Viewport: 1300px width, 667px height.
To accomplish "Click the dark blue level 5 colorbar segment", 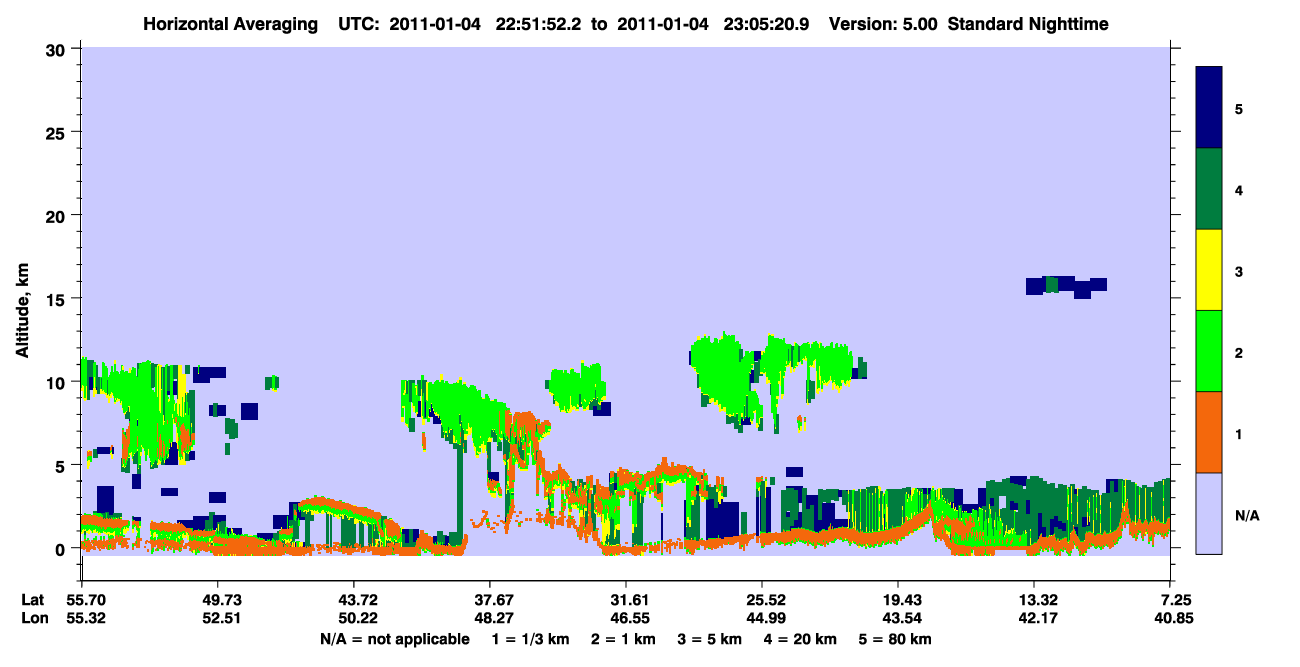I will click(1209, 108).
